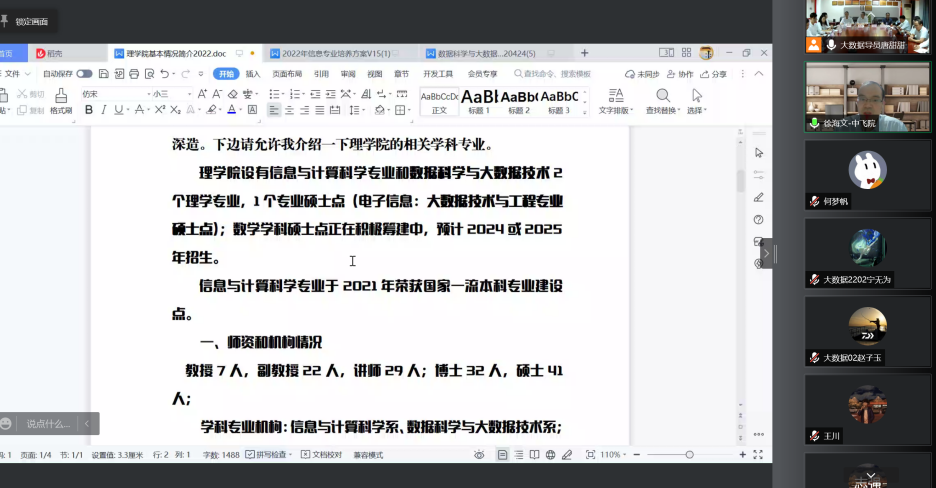936x488 pixels.
Task: Save the document with the save icon
Action: 104,74
